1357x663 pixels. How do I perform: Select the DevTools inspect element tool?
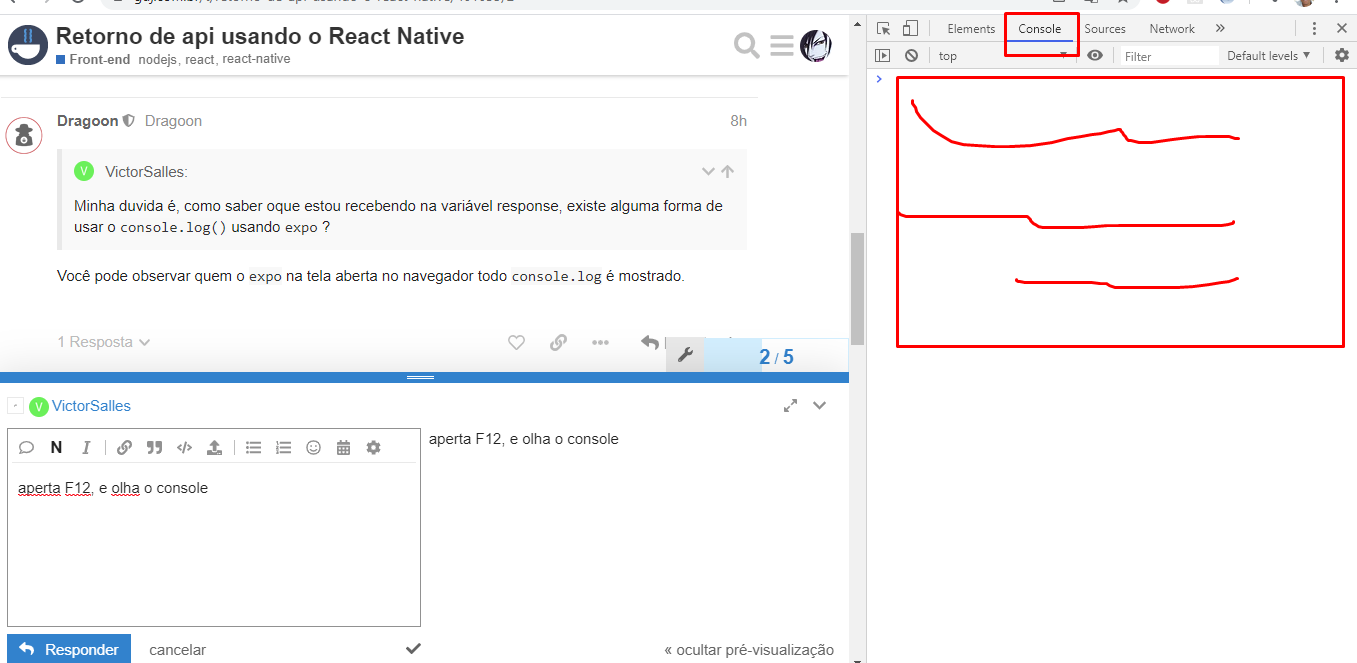[883, 29]
